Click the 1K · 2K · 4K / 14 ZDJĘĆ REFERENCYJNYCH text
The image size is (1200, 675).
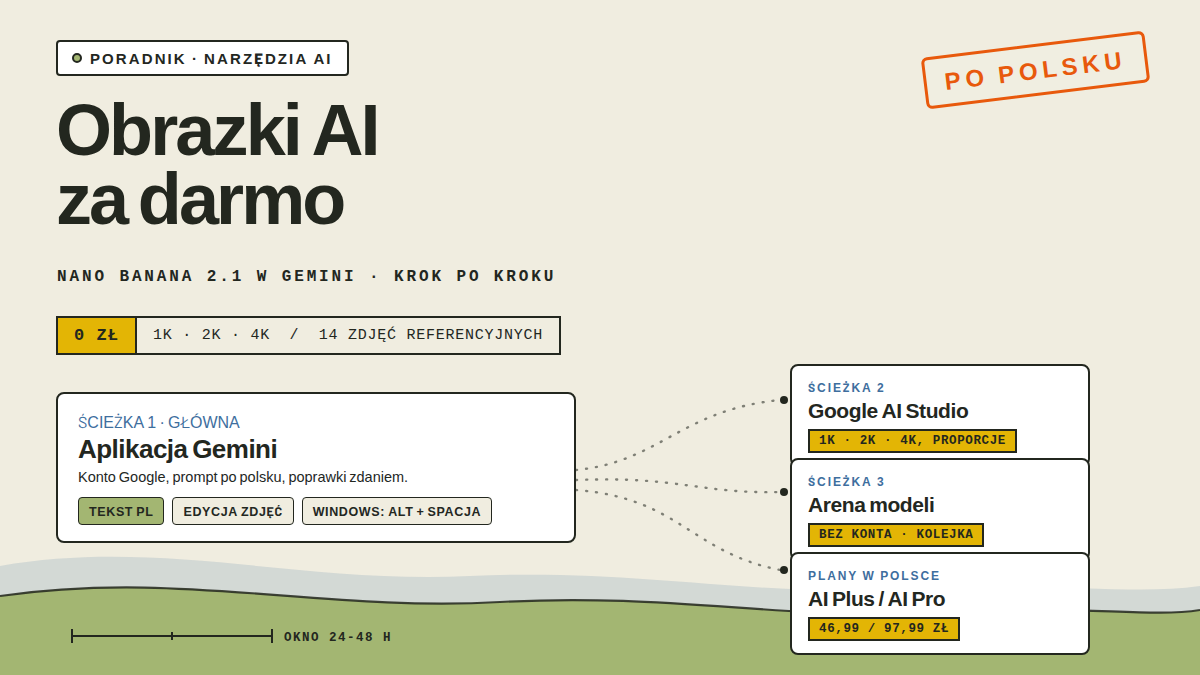pyautogui.click(x=348, y=335)
